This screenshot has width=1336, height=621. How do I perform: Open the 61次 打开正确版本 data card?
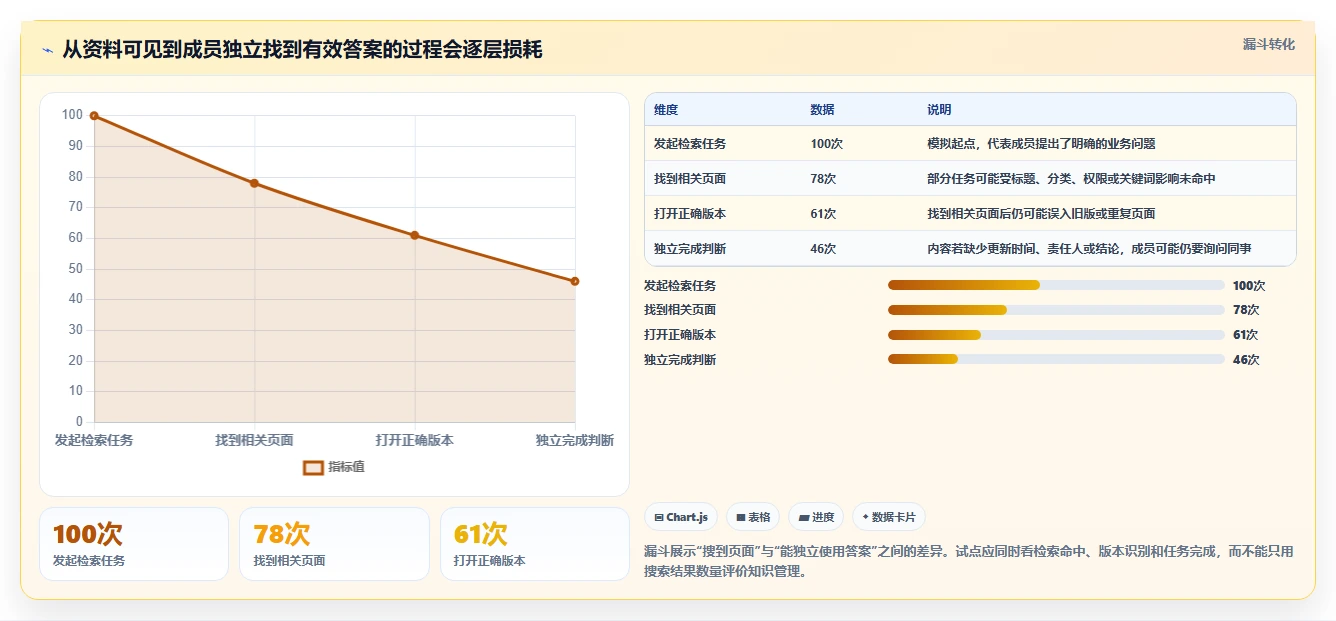point(535,544)
